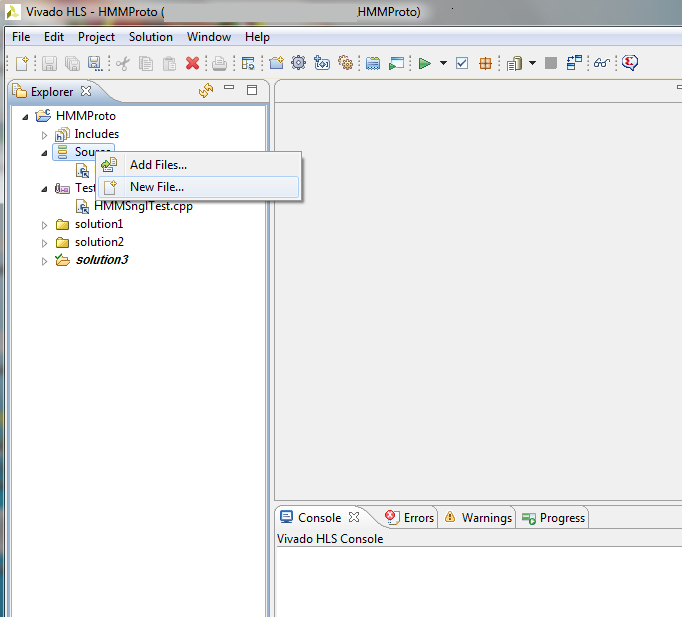Select the HMMProto project item

coord(86,116)
